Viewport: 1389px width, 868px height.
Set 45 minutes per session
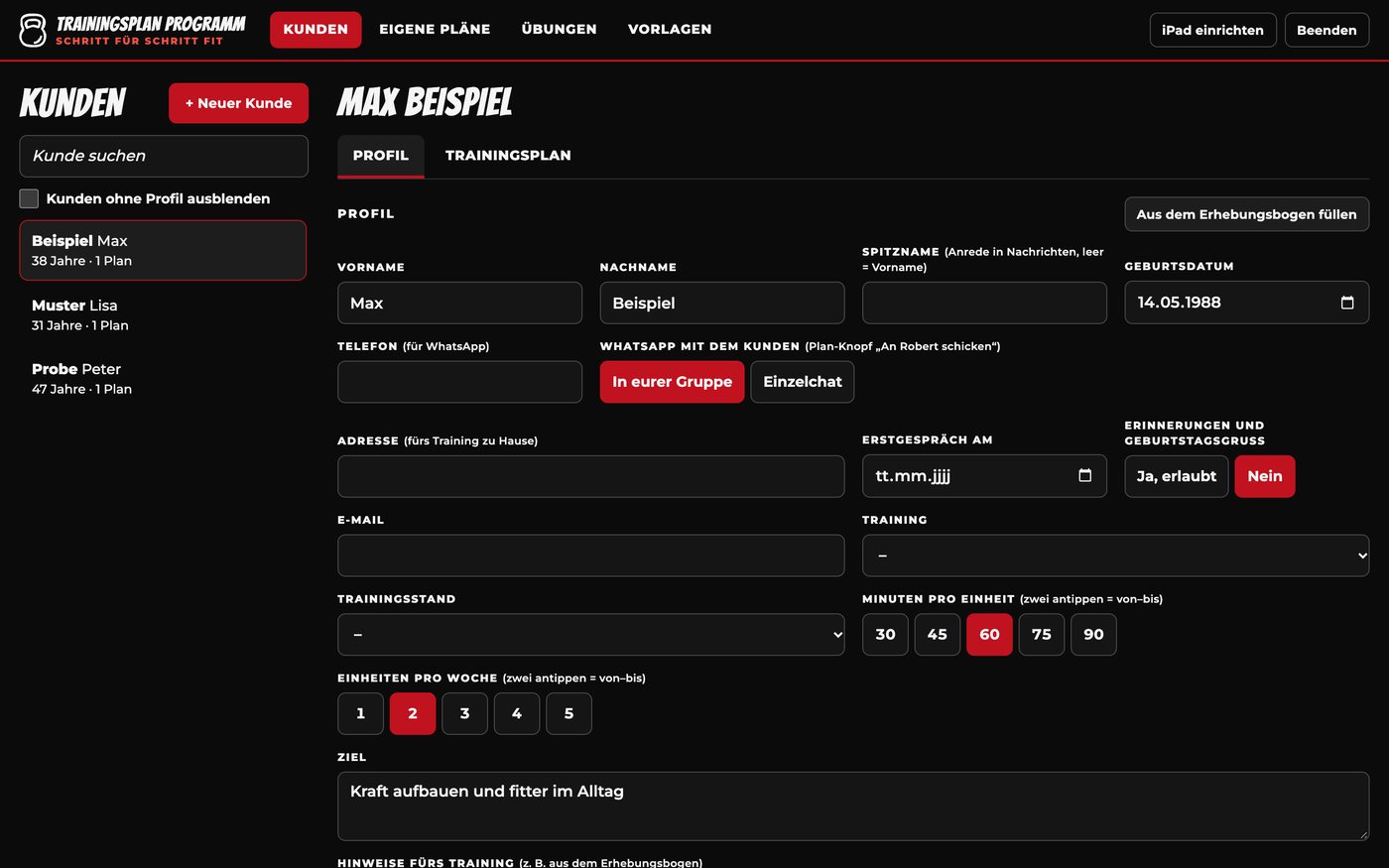(938, 635)
